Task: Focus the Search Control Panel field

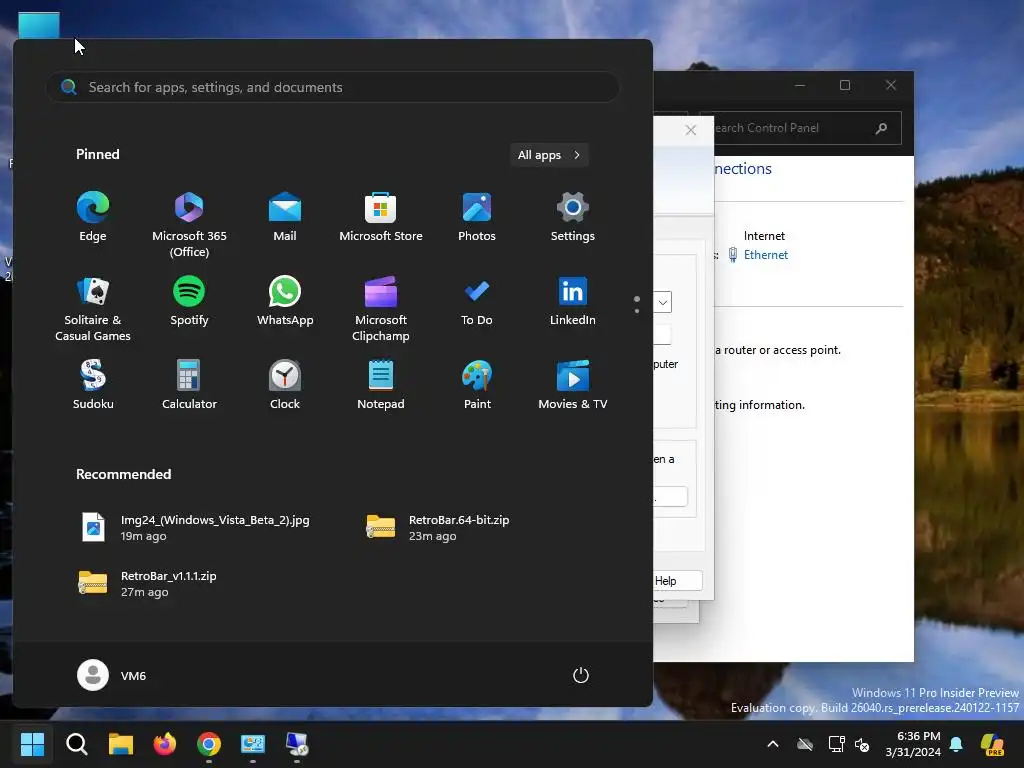Action: 800,128
